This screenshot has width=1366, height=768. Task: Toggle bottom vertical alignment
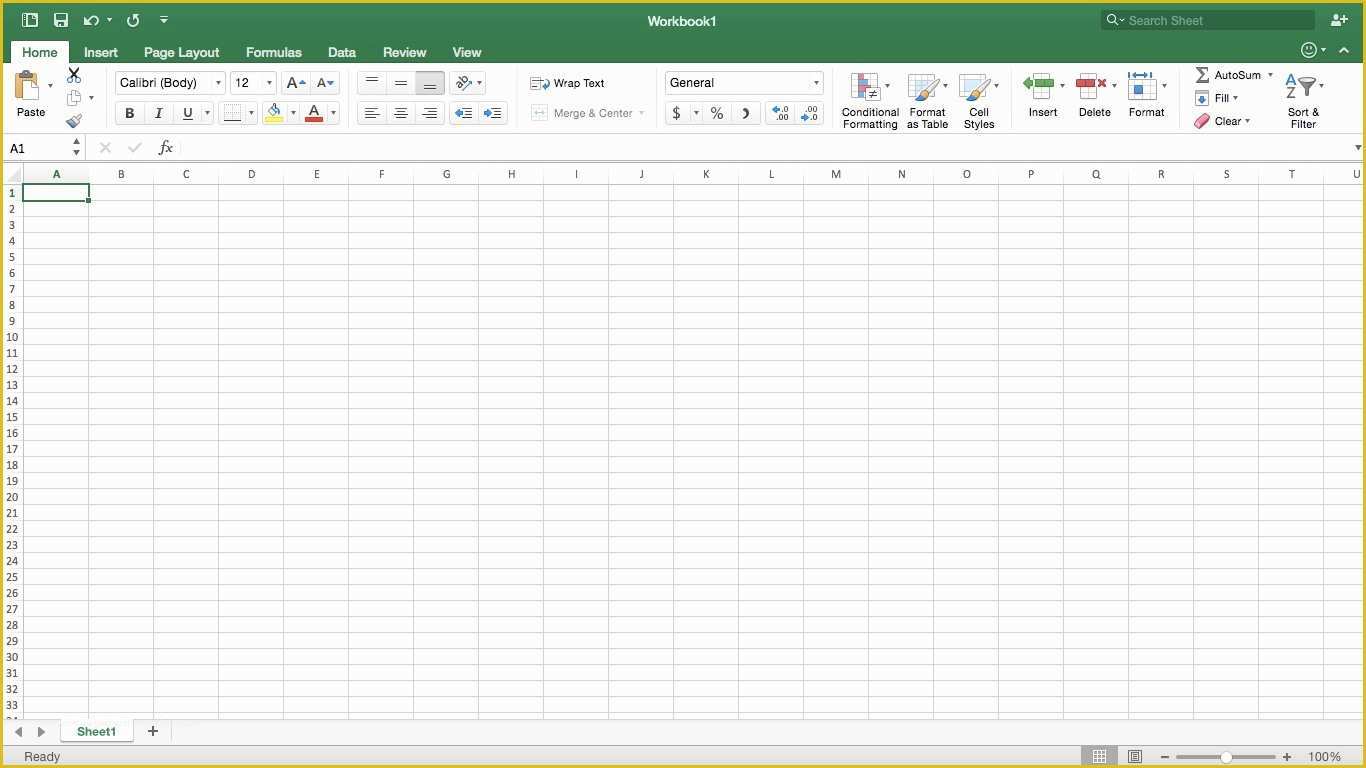[430, 83]
